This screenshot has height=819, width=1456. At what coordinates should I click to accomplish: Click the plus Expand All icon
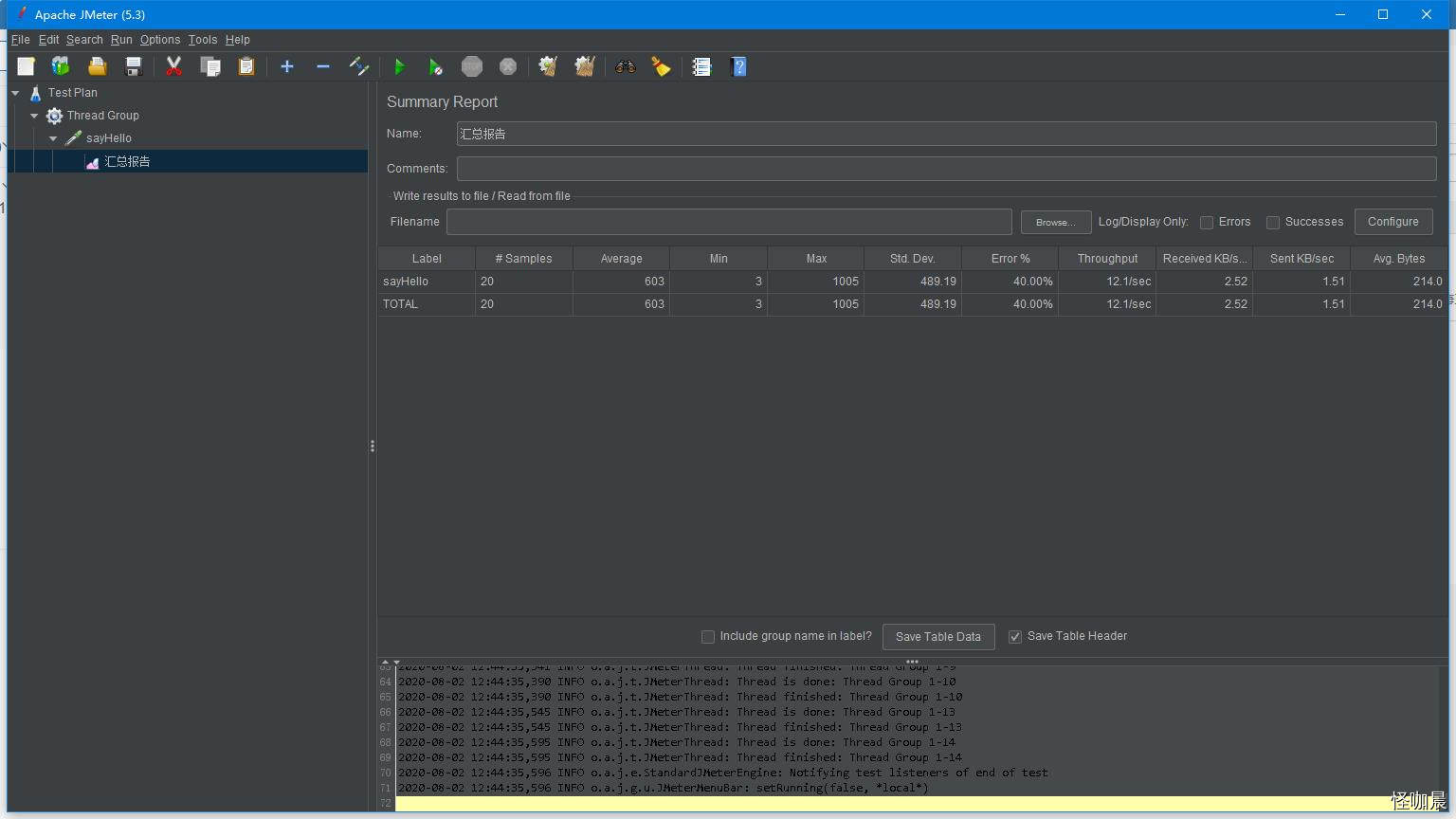pyautogui.click(x=287, y=66)
